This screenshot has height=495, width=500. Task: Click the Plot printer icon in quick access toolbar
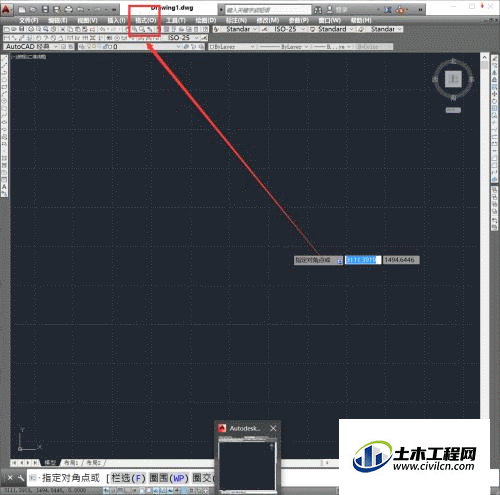(x=68, y=10)
